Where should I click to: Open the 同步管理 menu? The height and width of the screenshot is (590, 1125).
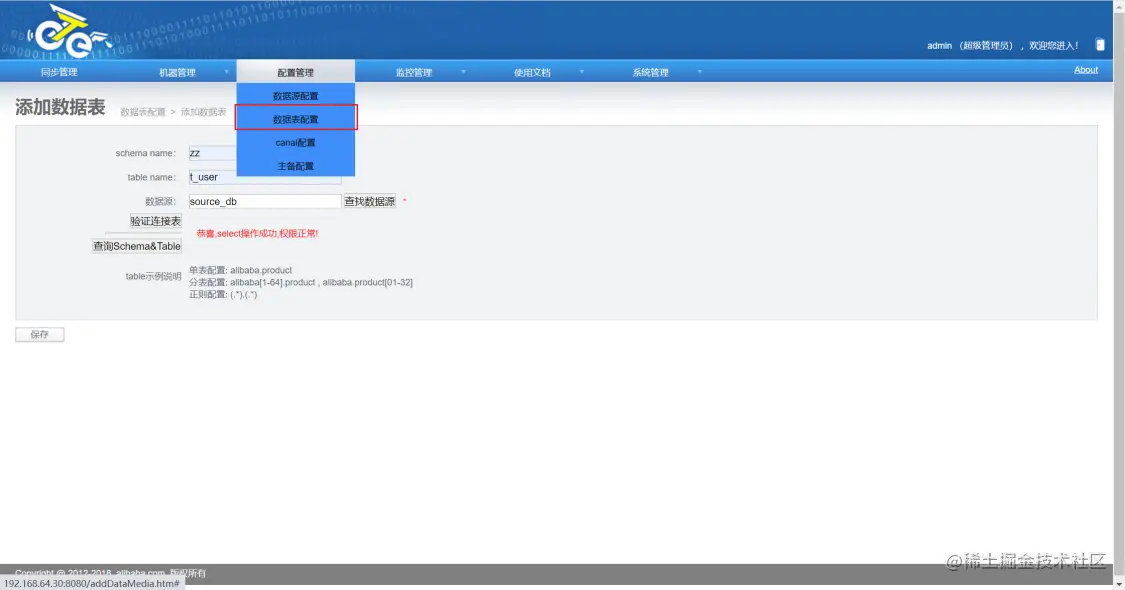[x=59, y=72]
